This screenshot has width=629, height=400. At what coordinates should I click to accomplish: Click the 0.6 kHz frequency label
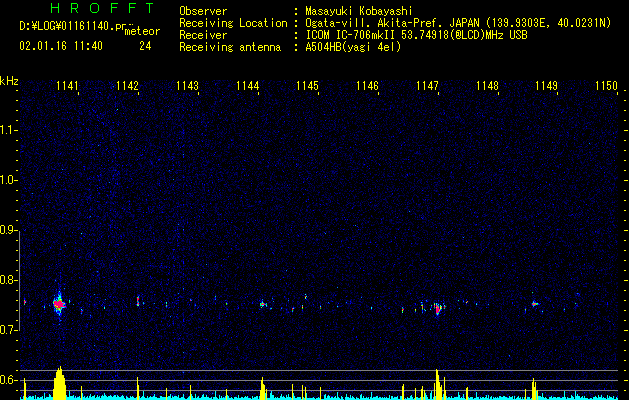point(8,380)
